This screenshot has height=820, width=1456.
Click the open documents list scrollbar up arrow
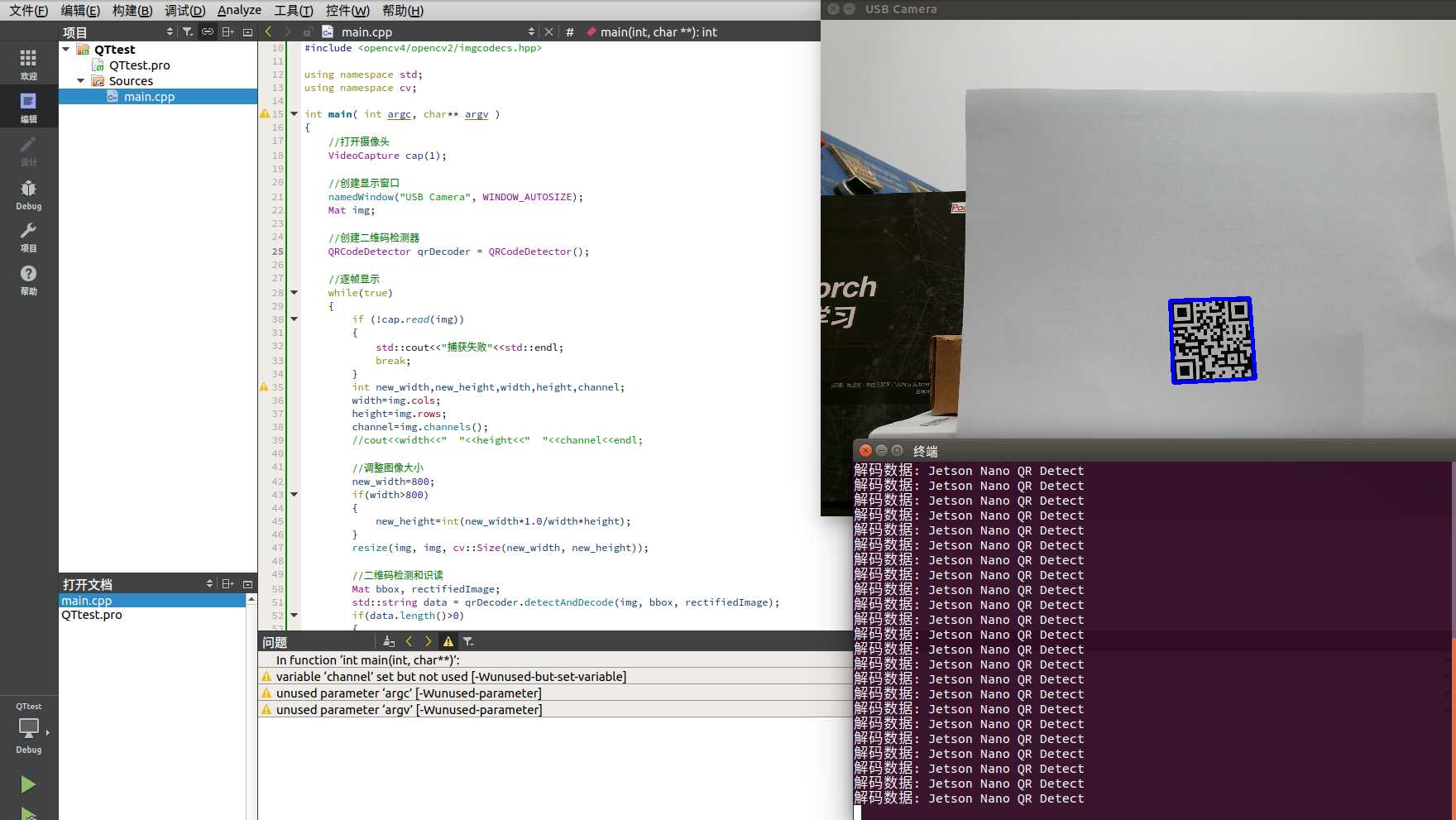(251, 599)
